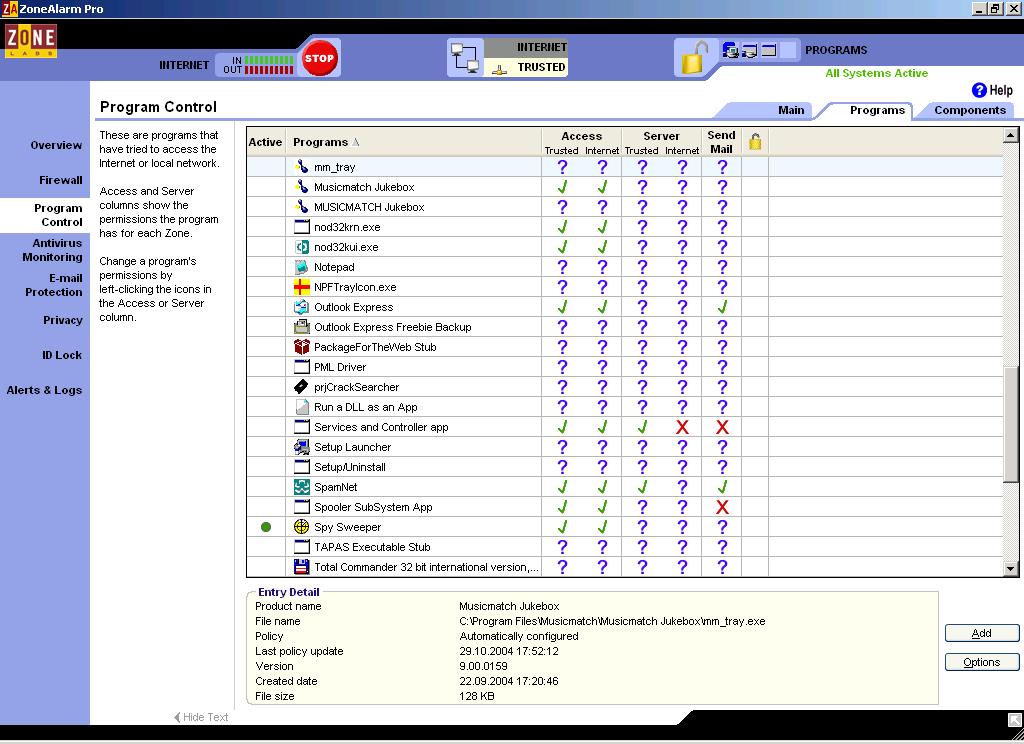Toggle Musicmatch Jukebox Trusted access checkmark
The width and height of the screenshot is (1024, 744).
562,187
